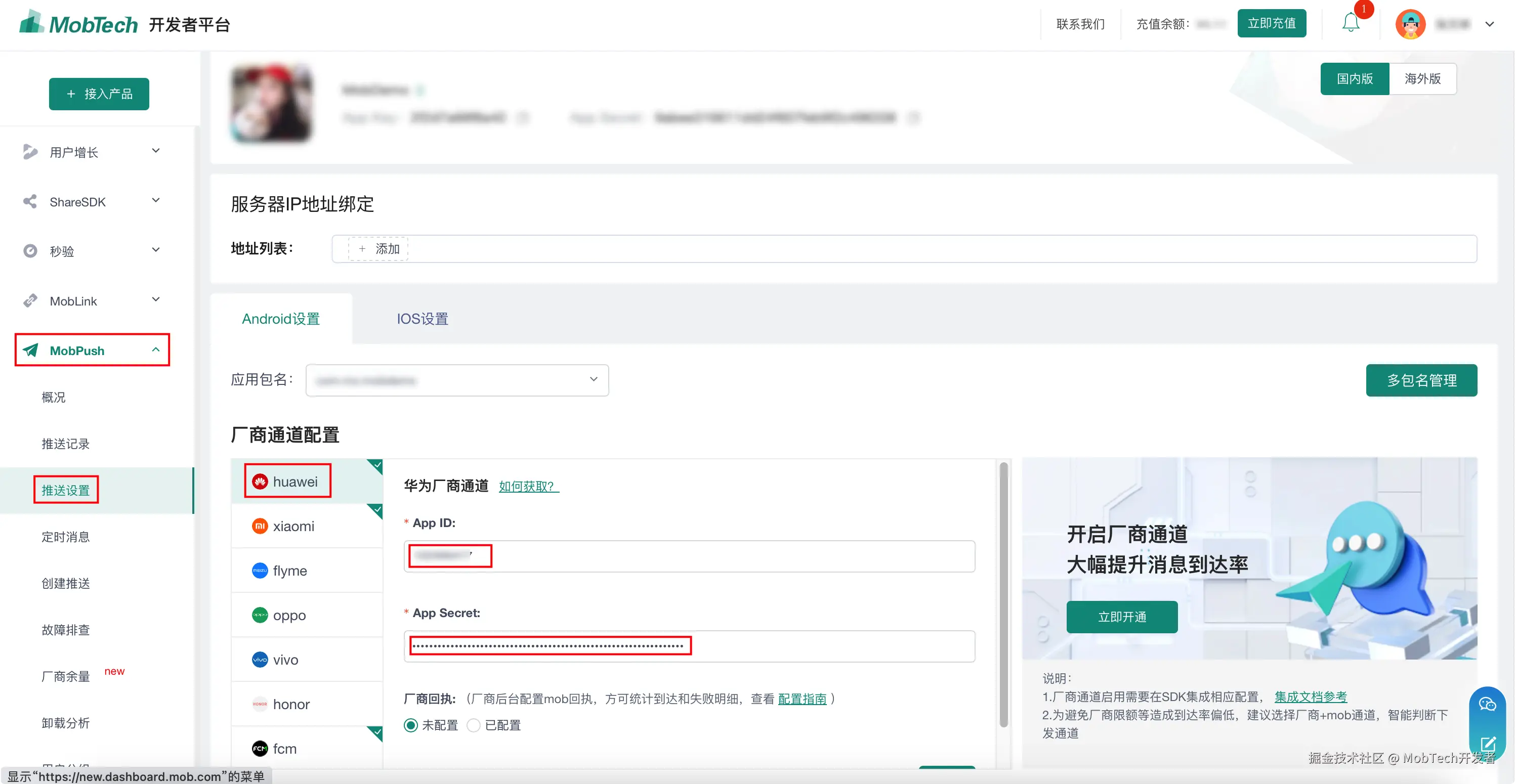
Task: Expand the 秒验 menu chevron
Action: click(156, 250)
